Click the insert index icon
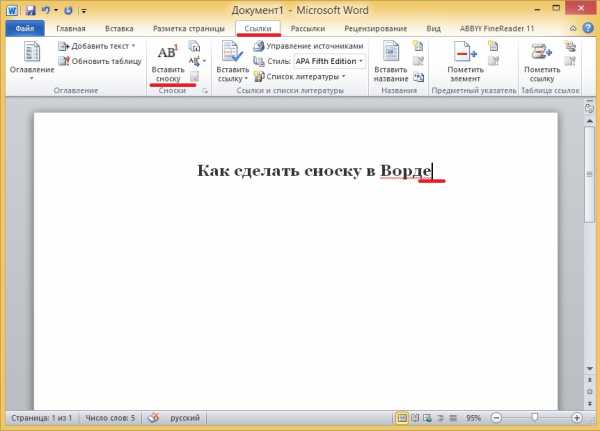Screen dimensions: 600x431 point(494,46)
